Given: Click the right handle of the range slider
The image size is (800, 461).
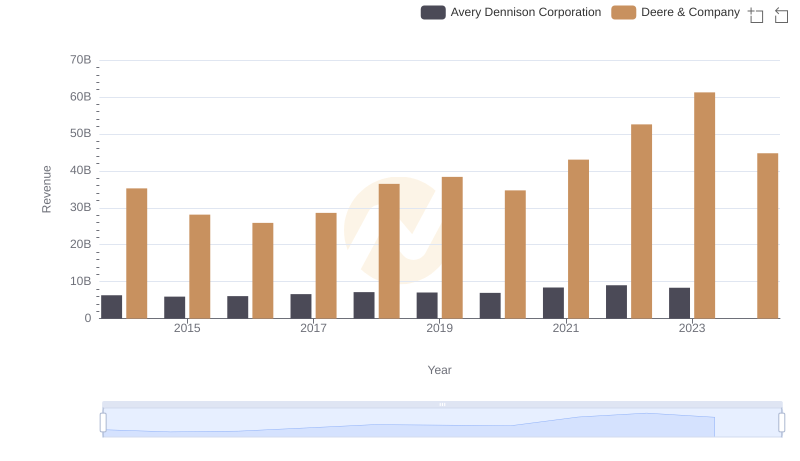Looking at the screenshot, I should click(782, 423).
